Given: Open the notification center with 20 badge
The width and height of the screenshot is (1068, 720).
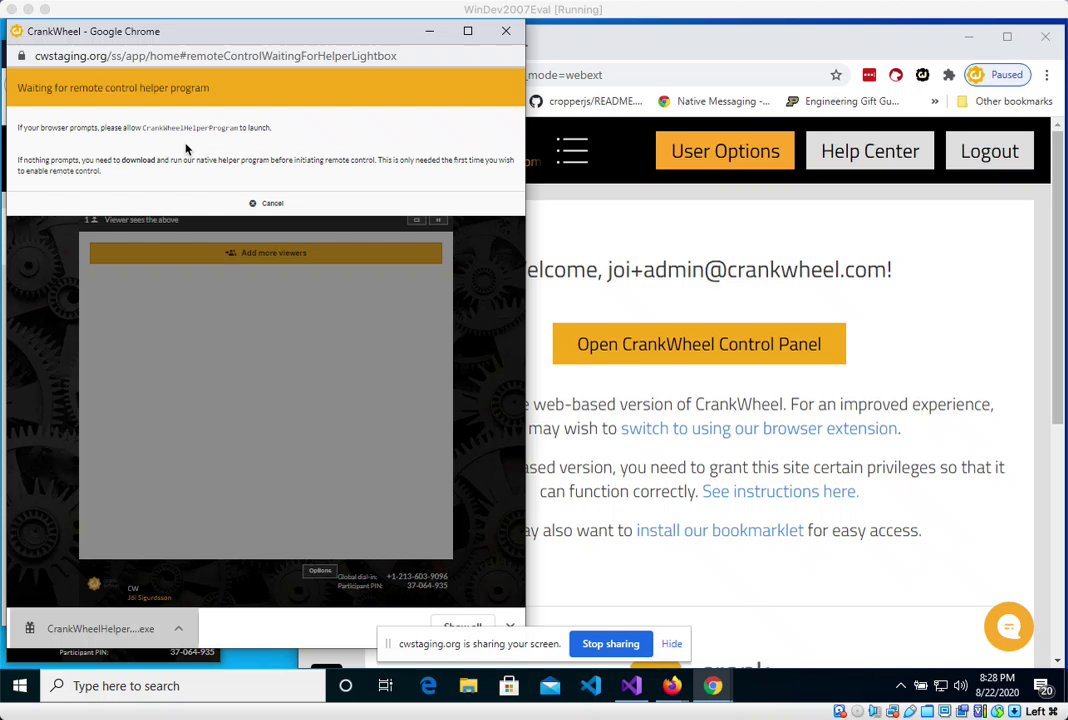Looking at the screenshot, I should (1043, 686).
